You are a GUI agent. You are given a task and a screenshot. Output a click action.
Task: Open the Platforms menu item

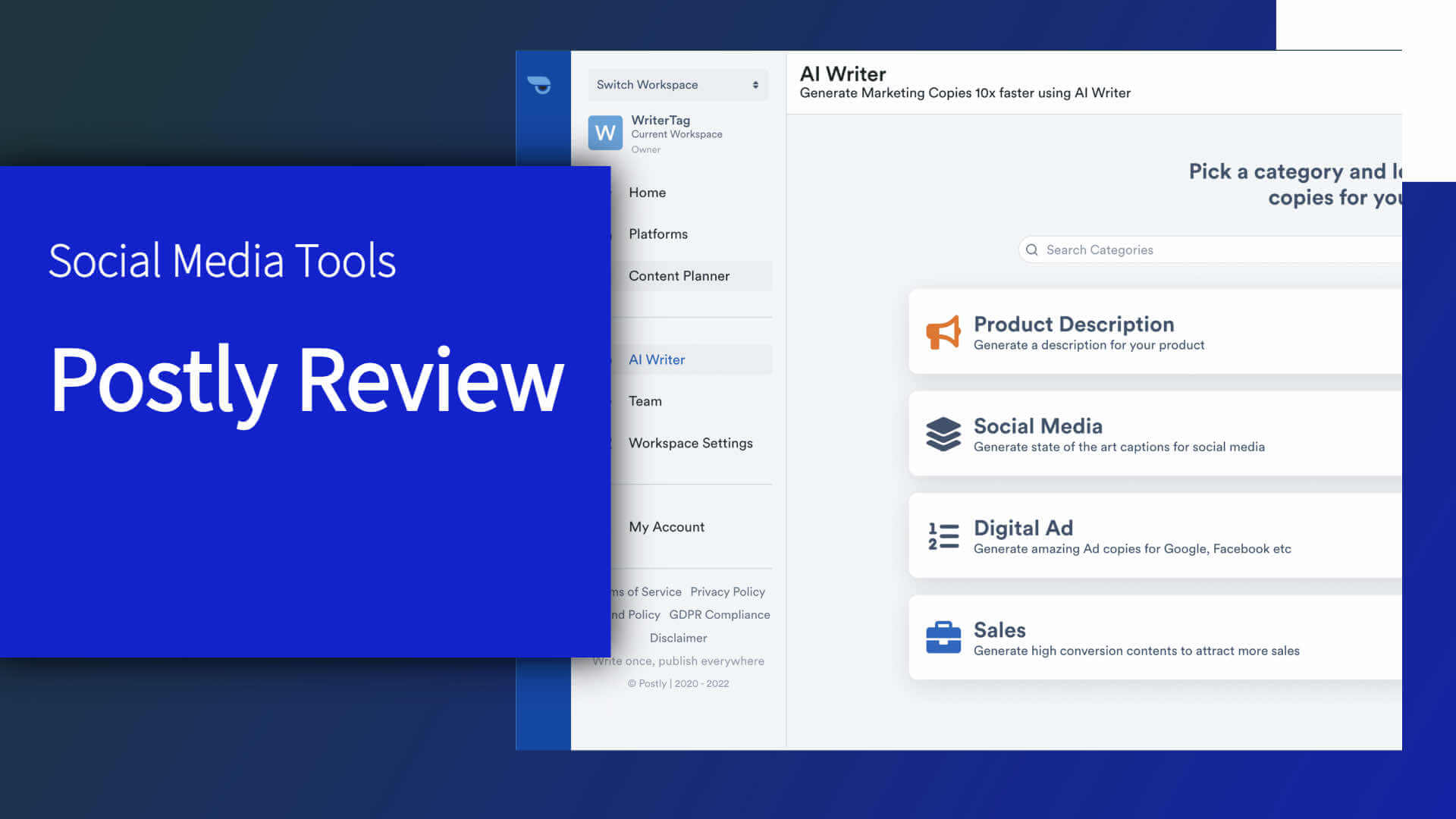[657, 234]
